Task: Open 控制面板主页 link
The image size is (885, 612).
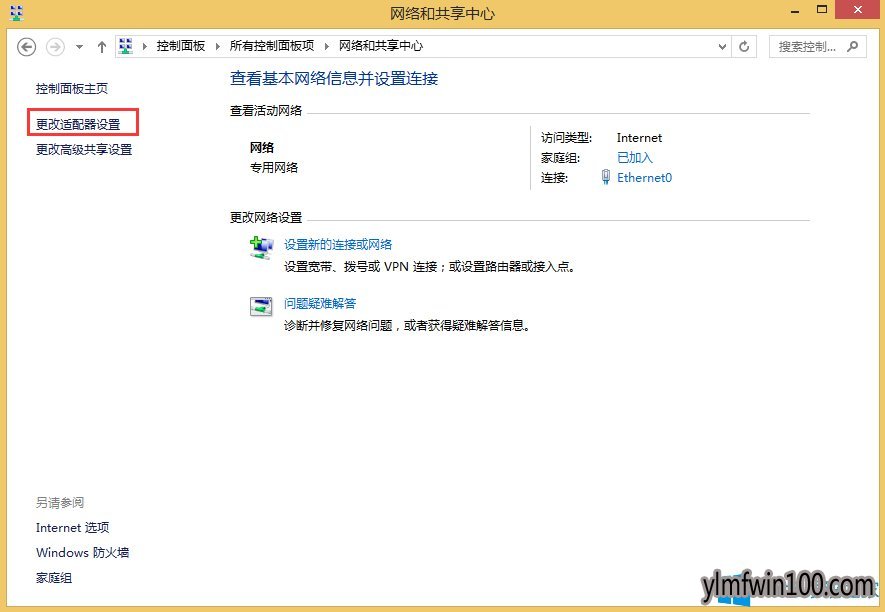Action: click(72, 89)
